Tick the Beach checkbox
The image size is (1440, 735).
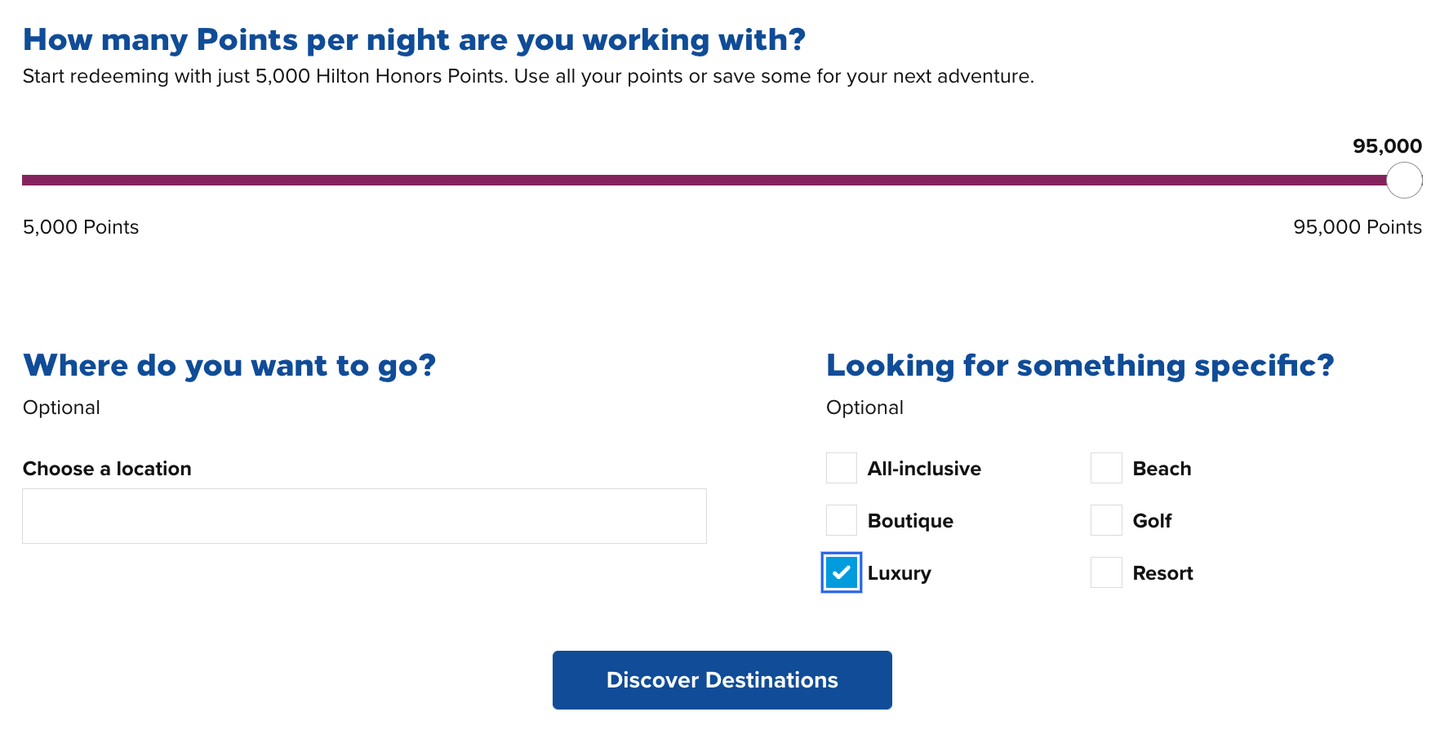click(x=1106, y=468)
